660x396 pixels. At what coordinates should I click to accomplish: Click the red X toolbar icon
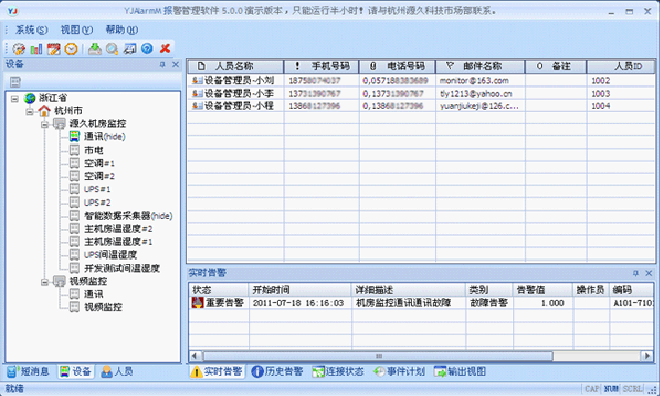pyautogui.click(x=165, y=48)
